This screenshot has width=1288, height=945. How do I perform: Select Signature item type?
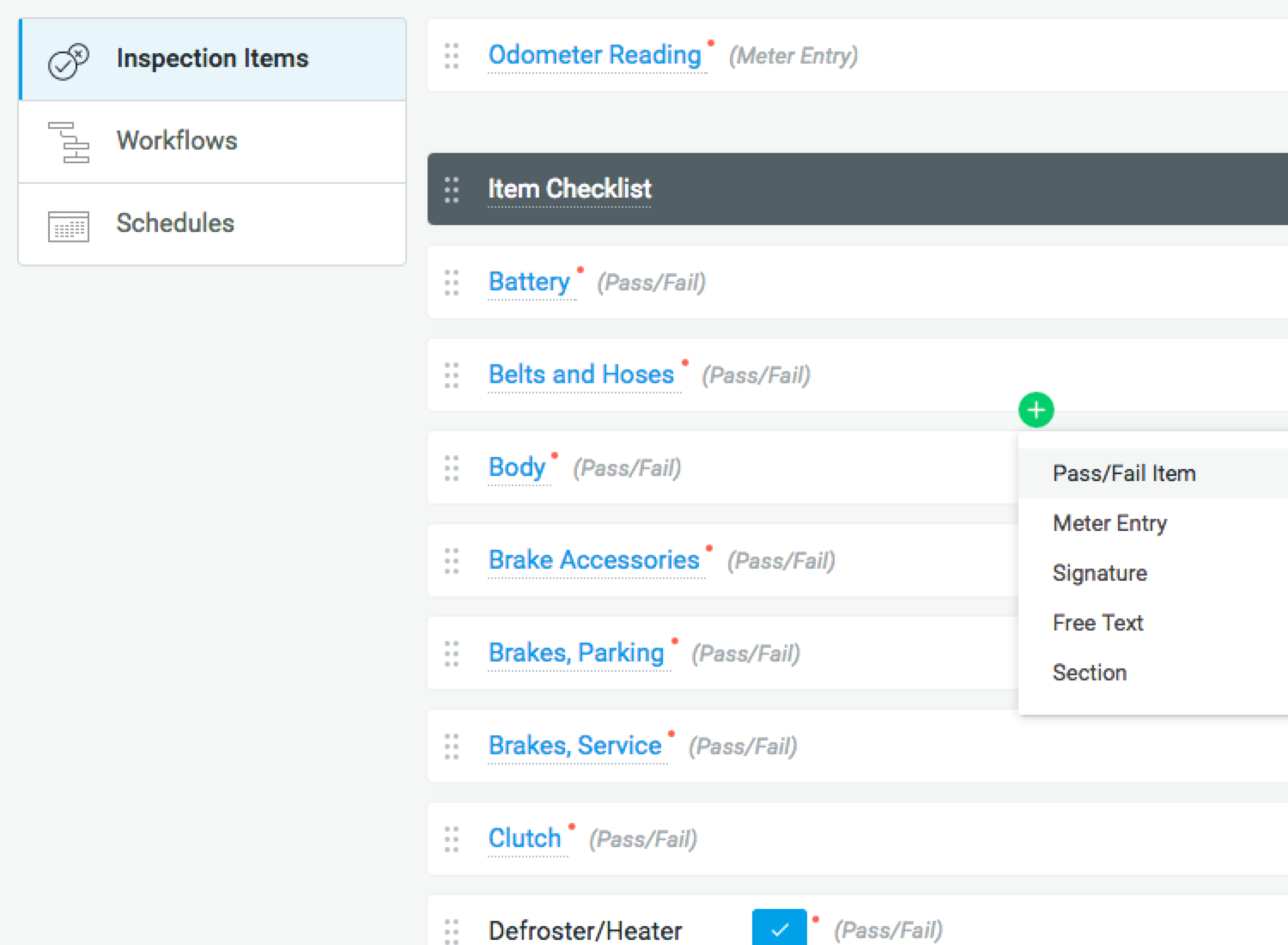tap(1099, 573)
